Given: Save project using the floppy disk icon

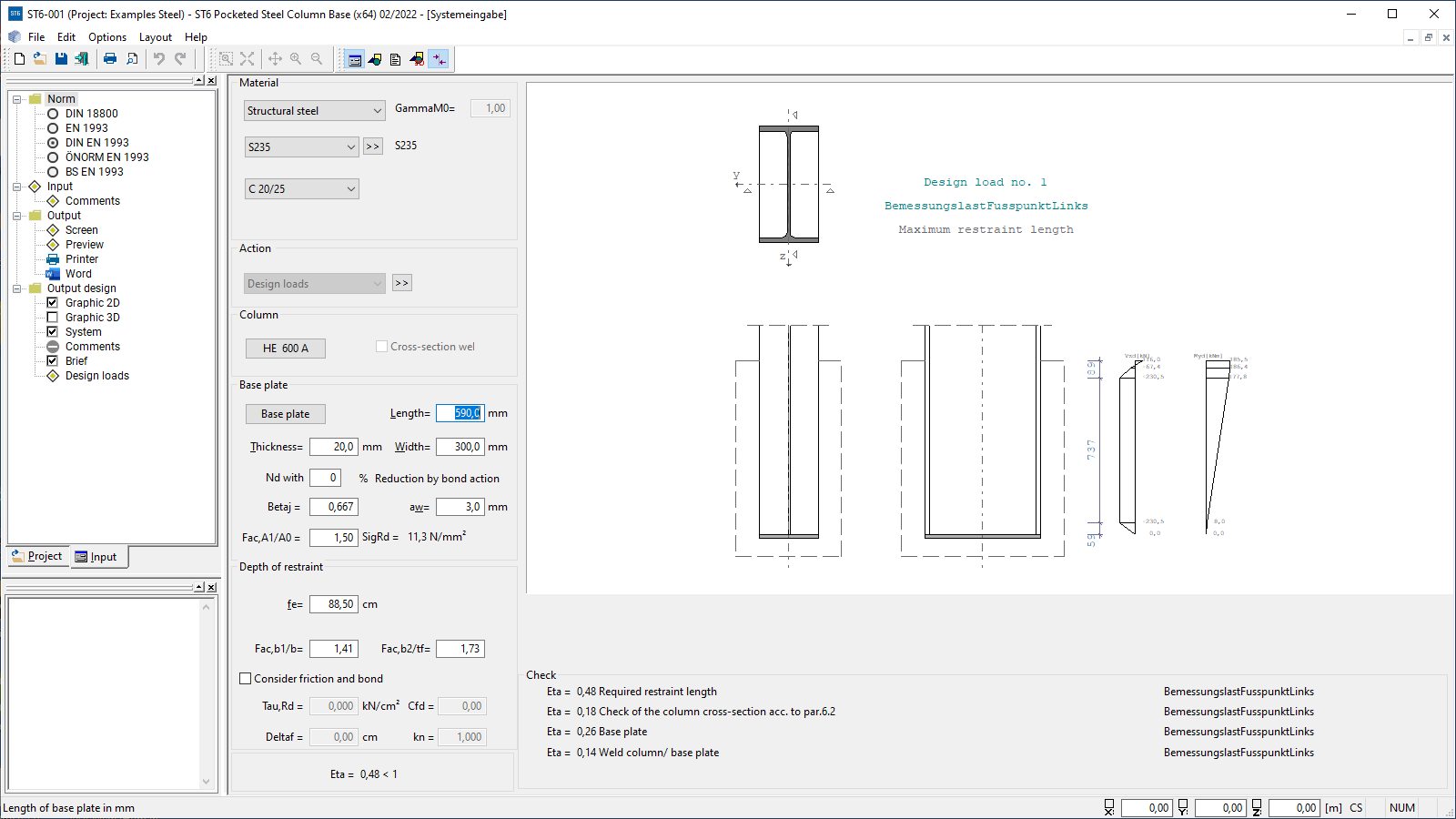Looking at the screenshot, I should (x=61, y=59).
